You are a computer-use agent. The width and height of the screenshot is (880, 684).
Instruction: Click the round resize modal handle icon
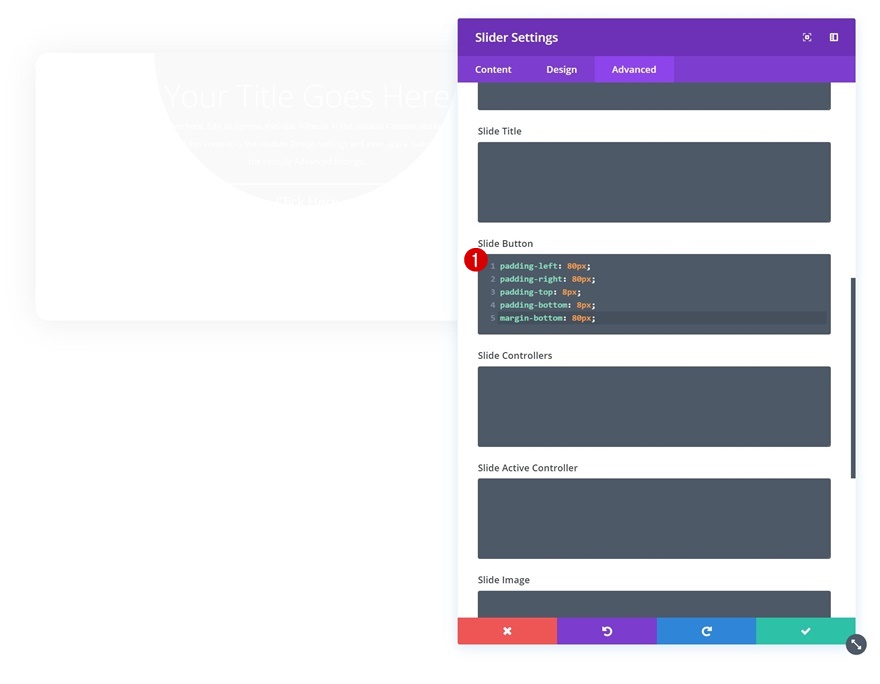click(856, 645)
